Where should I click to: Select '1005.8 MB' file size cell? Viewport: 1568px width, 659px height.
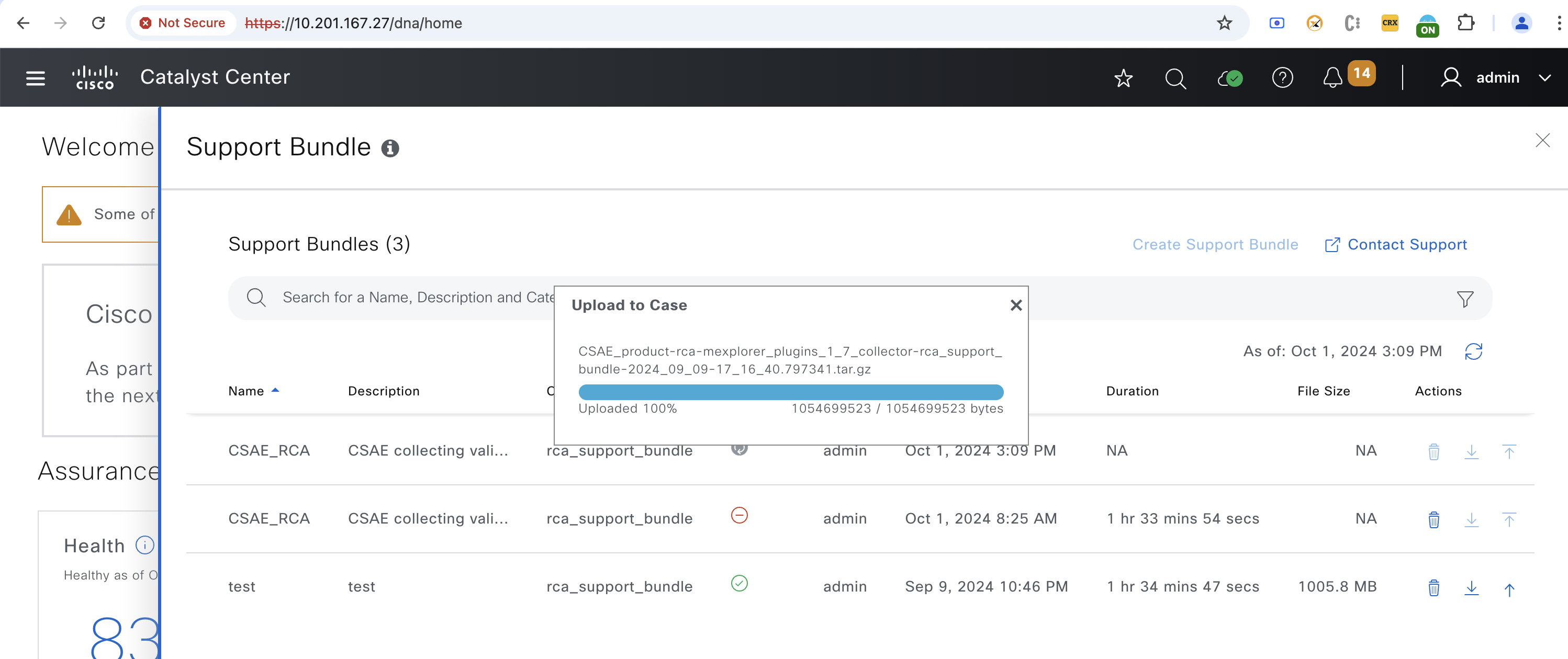click(x=1337, y=587)
